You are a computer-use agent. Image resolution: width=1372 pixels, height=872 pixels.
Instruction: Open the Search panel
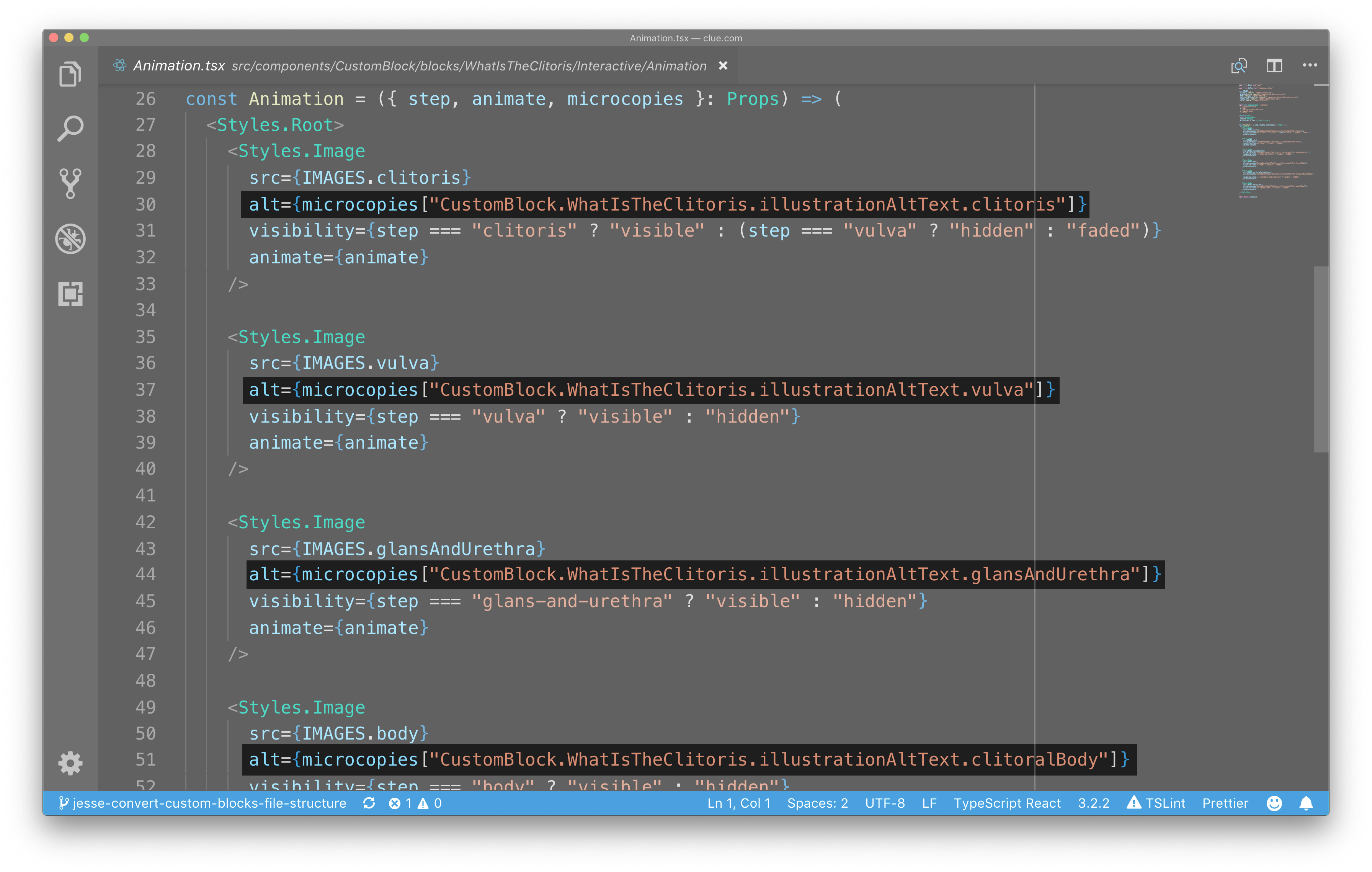click(x=70, y=127)
